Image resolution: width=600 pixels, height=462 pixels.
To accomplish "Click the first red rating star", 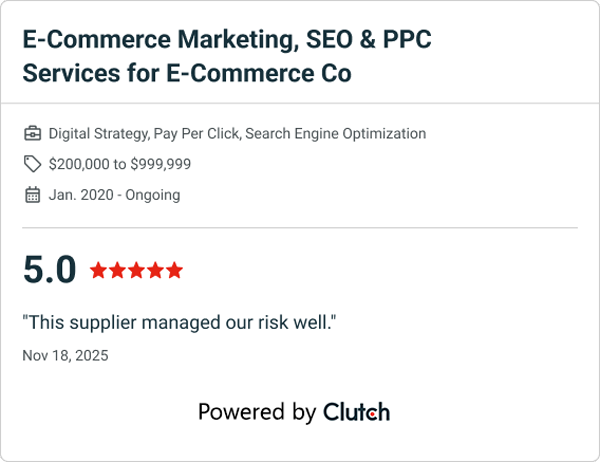I will [x=98, y=270].
